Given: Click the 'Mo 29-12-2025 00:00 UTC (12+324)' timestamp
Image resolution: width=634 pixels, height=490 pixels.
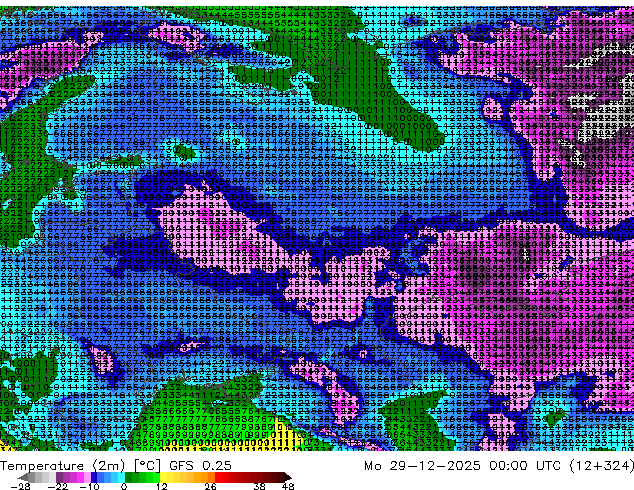Looking at the screenshot, I should click(x=499, y=466).
